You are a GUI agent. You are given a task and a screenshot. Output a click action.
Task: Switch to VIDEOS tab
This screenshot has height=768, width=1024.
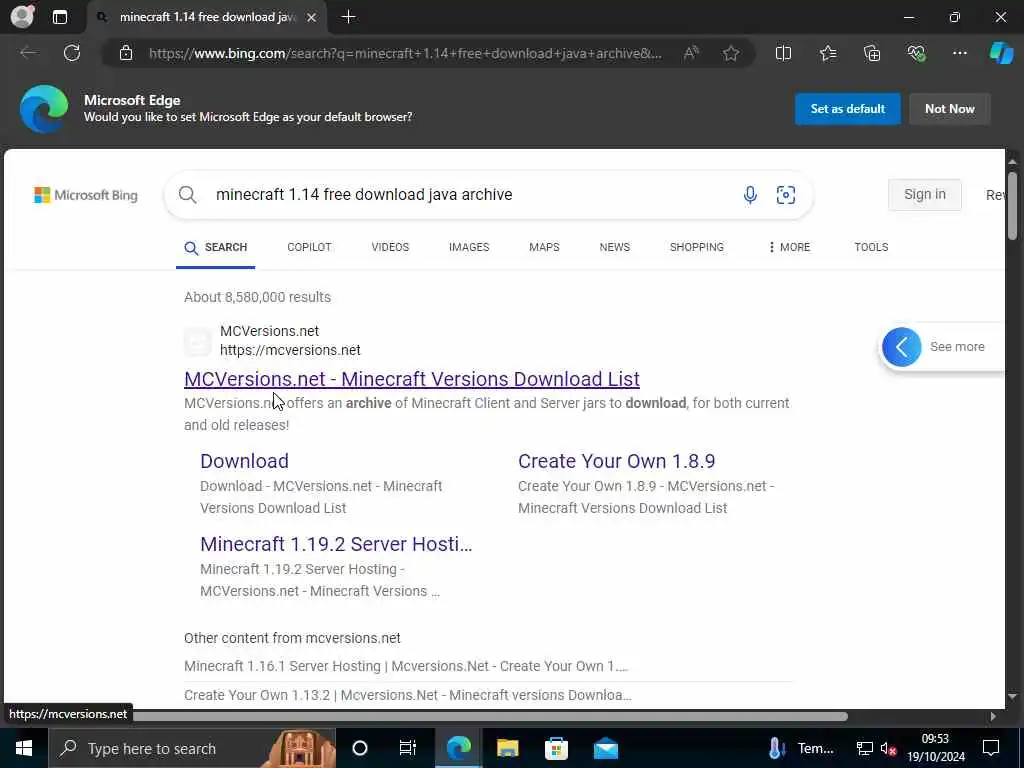[x=390, y=248]
